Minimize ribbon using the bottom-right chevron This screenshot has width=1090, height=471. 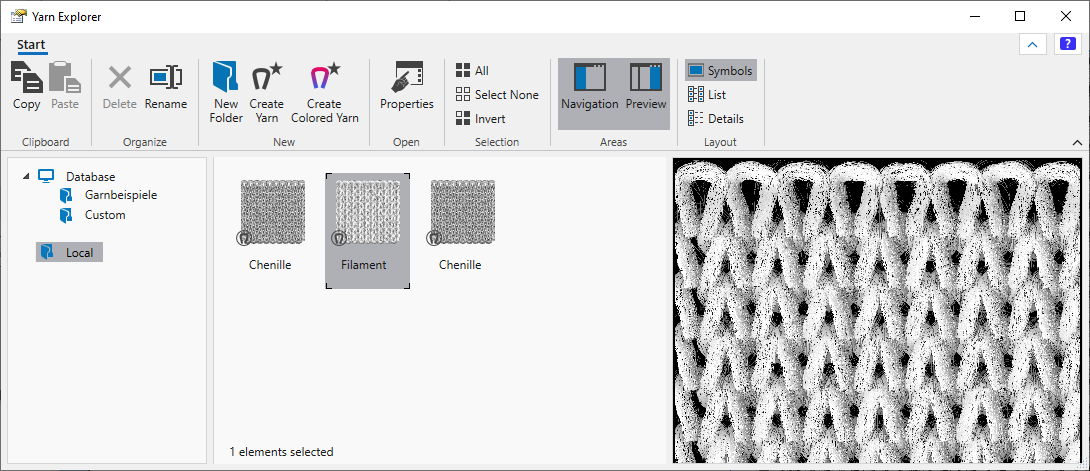click(x=1077, y=143)
